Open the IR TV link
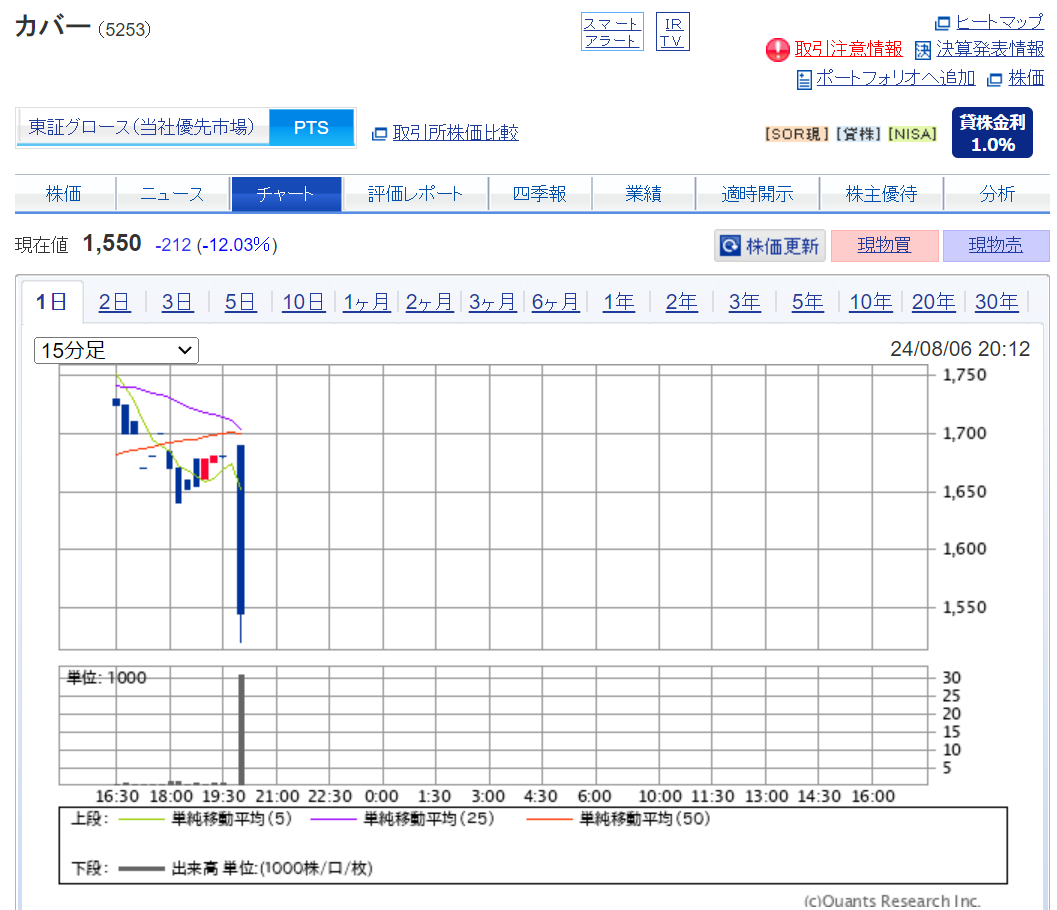 673,32
